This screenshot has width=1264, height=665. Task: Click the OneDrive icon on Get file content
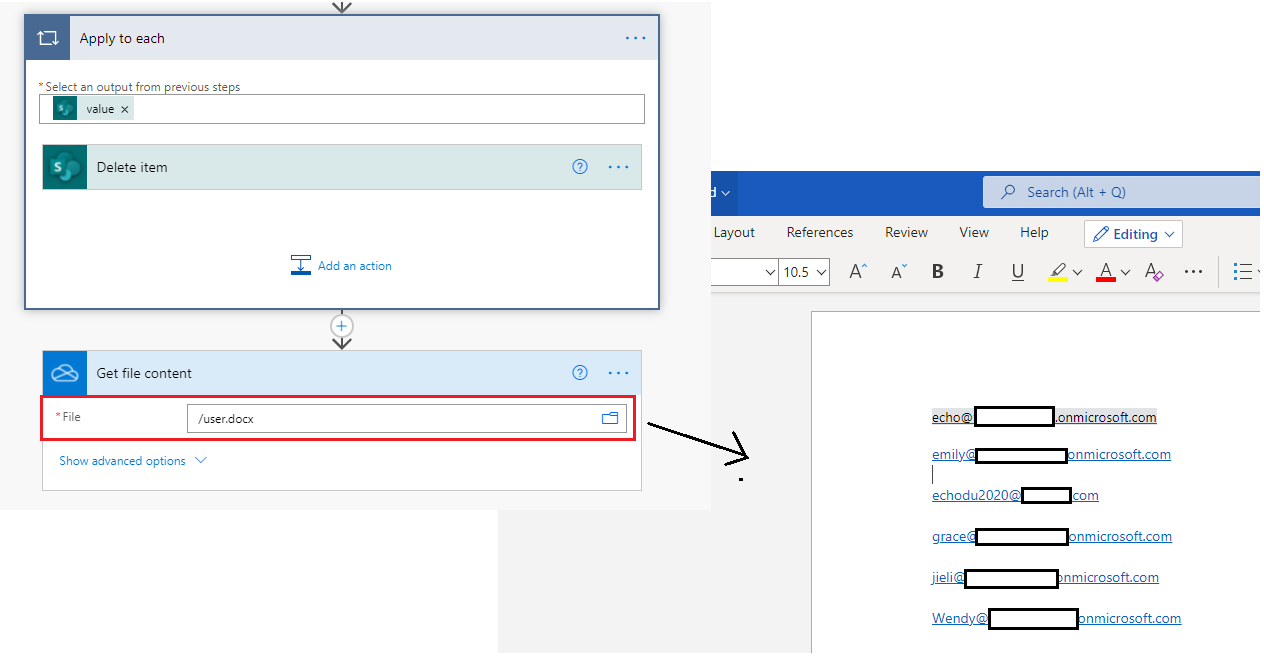[65, 373]
